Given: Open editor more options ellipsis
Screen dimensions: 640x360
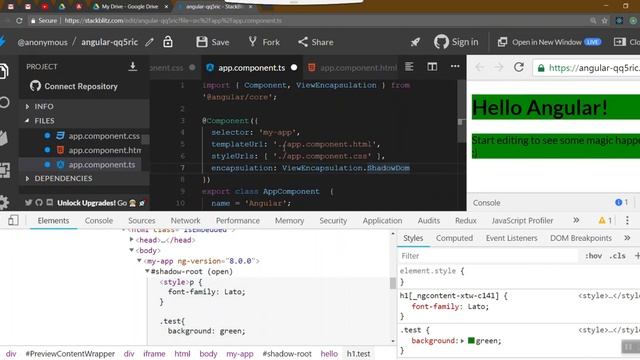Looking at the screenshot, I should coord(455,66).
